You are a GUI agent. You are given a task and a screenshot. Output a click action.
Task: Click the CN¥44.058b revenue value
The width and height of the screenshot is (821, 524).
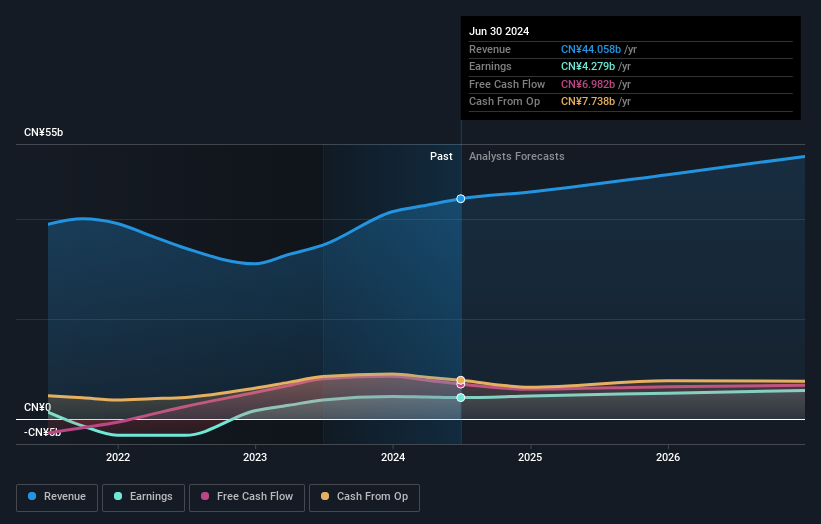pos(591,49)
